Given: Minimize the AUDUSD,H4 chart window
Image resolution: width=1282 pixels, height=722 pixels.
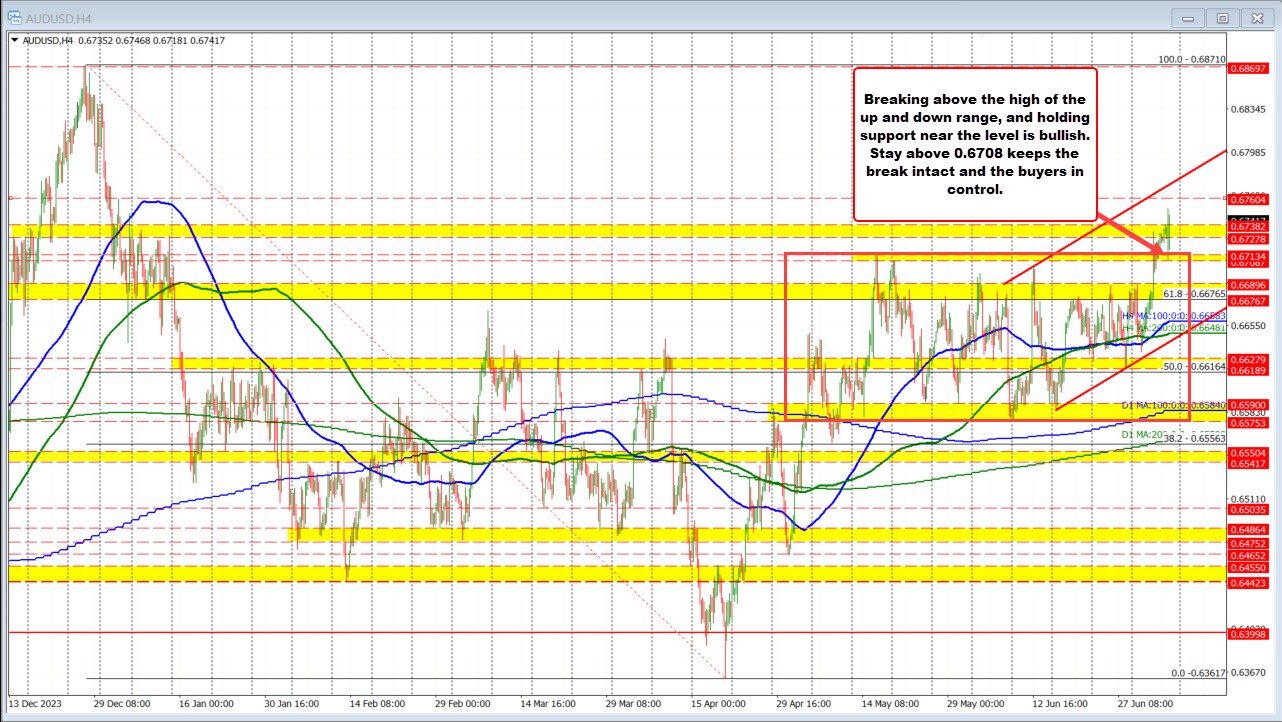Looking at the screenshot, I should pos(1188,17).
